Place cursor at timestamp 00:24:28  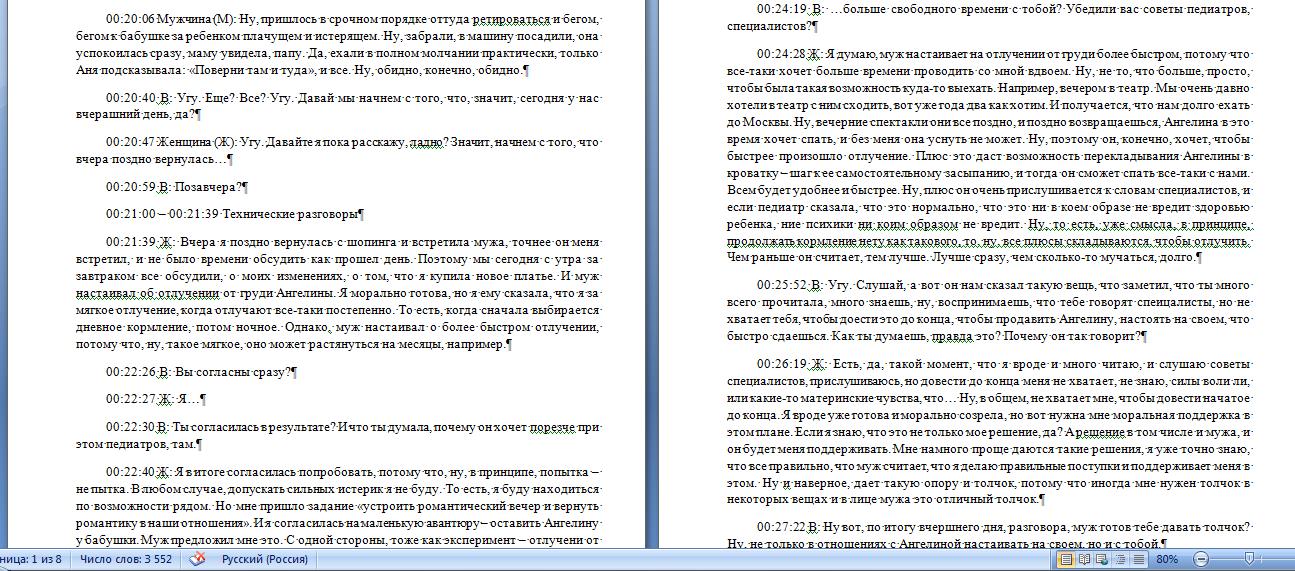pos(782,54)
